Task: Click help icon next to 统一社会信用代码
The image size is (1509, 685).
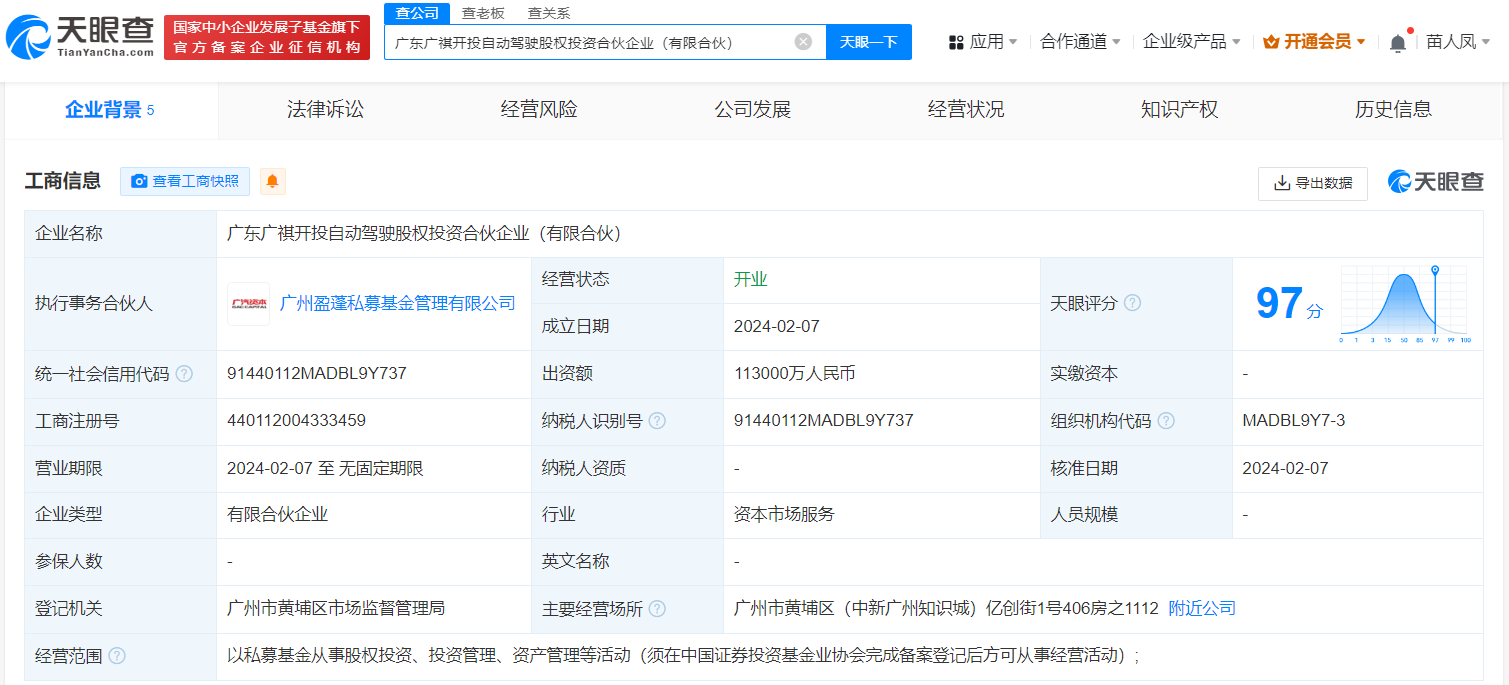Action: [x=184, y=374]
